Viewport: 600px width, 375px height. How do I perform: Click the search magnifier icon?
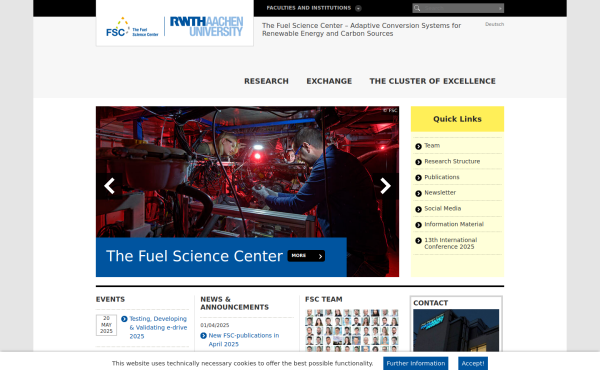click(x=417, y=8)
